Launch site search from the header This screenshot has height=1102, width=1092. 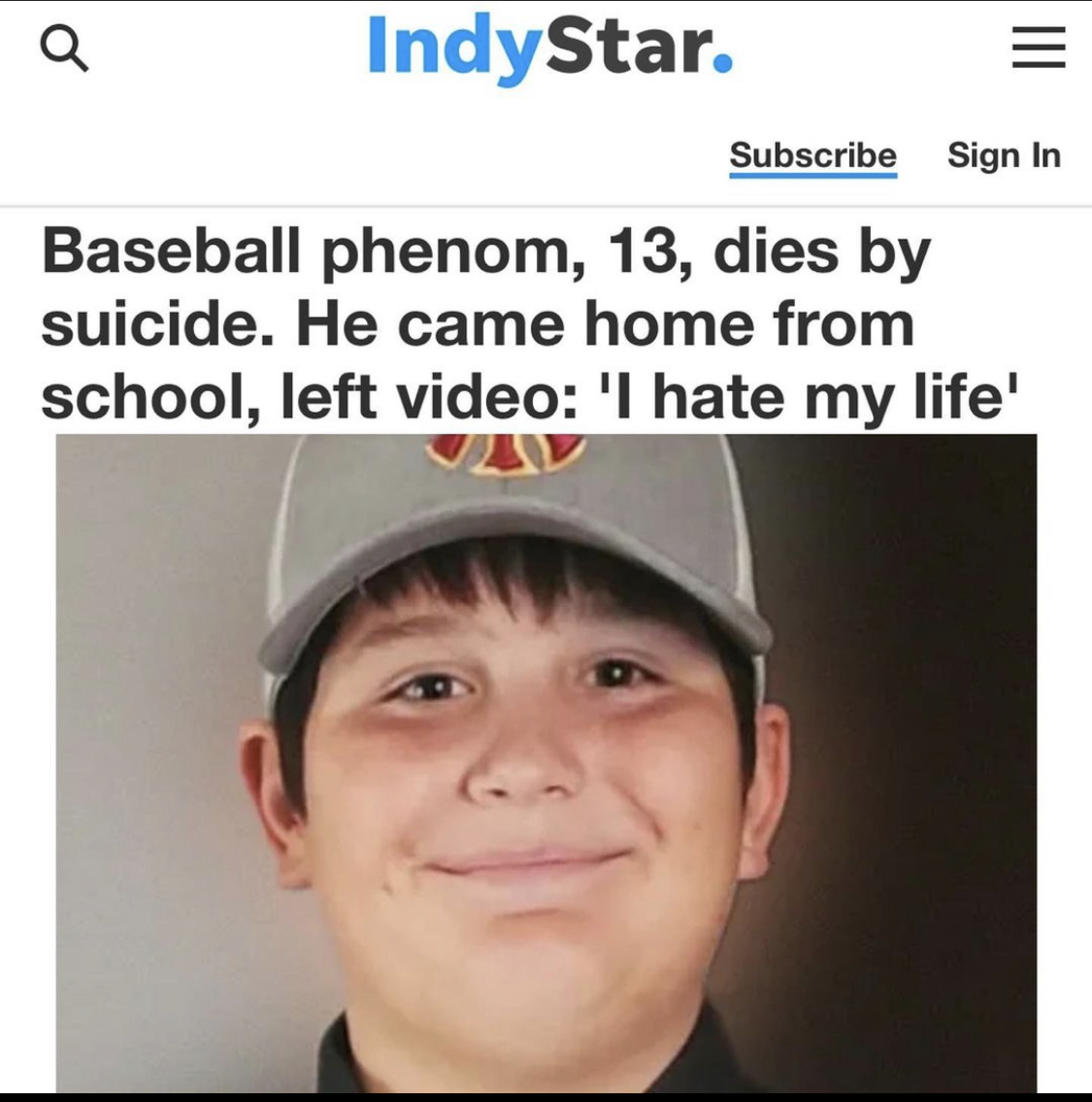click(x=64, y=48)
